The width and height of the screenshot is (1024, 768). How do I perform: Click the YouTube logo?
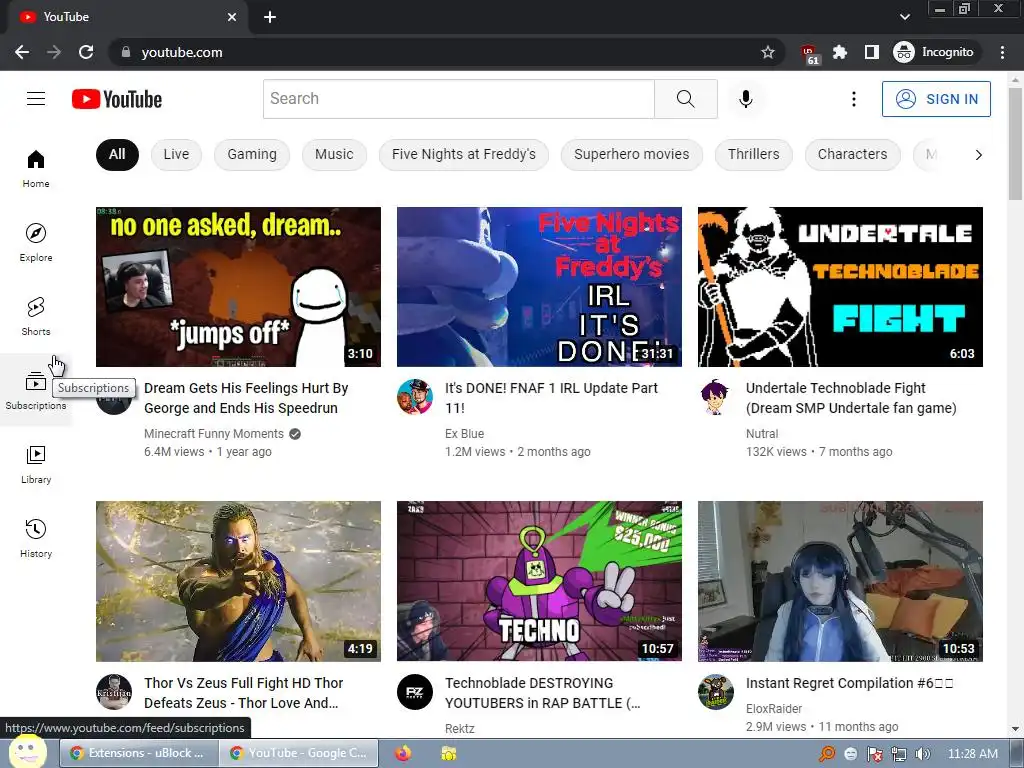pyautogui.click(x=117, y=99)
